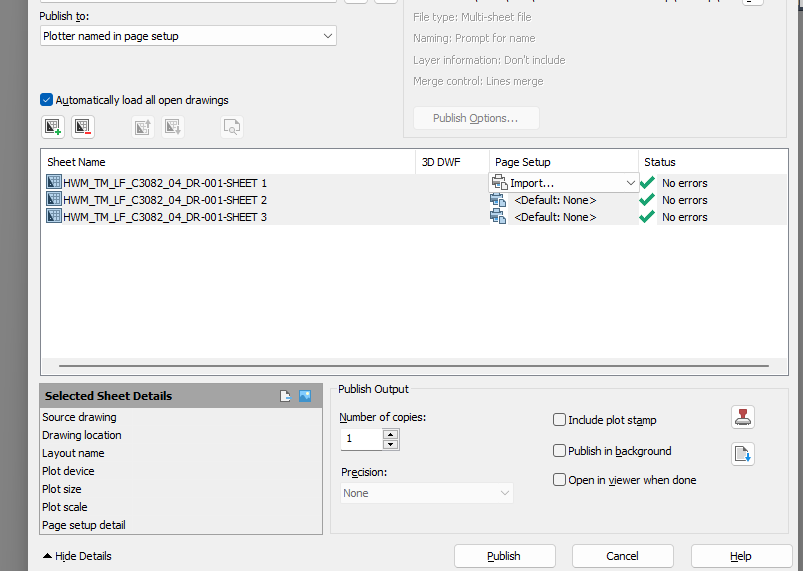Click the Remove Sheets icon
803x571 pixels.
pyautogui.click(x=83, y=127)
